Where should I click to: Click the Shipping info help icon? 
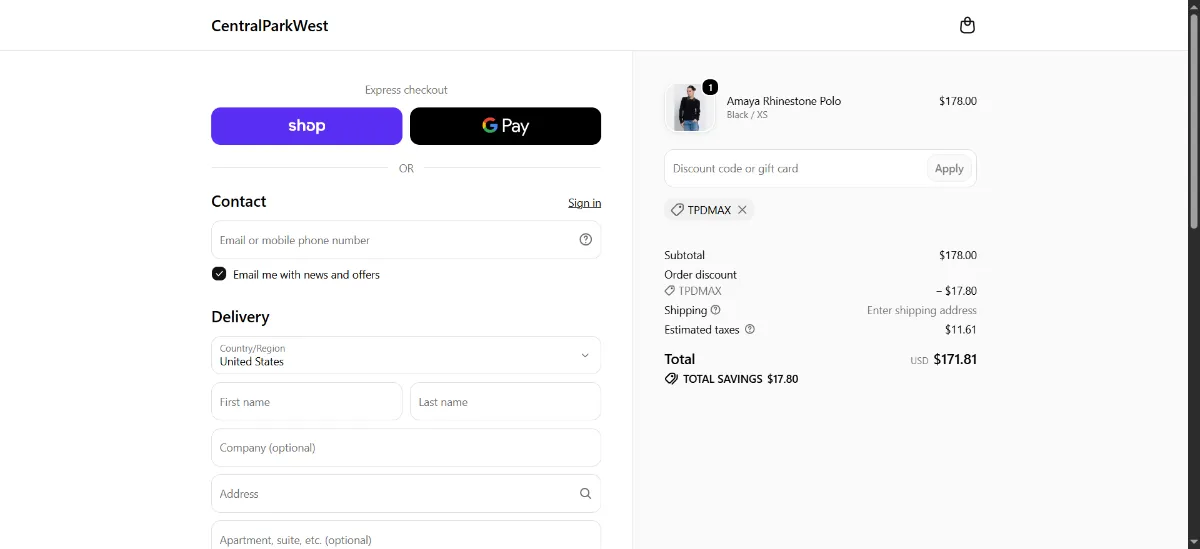pyautogui.click(x=716, y=310)
